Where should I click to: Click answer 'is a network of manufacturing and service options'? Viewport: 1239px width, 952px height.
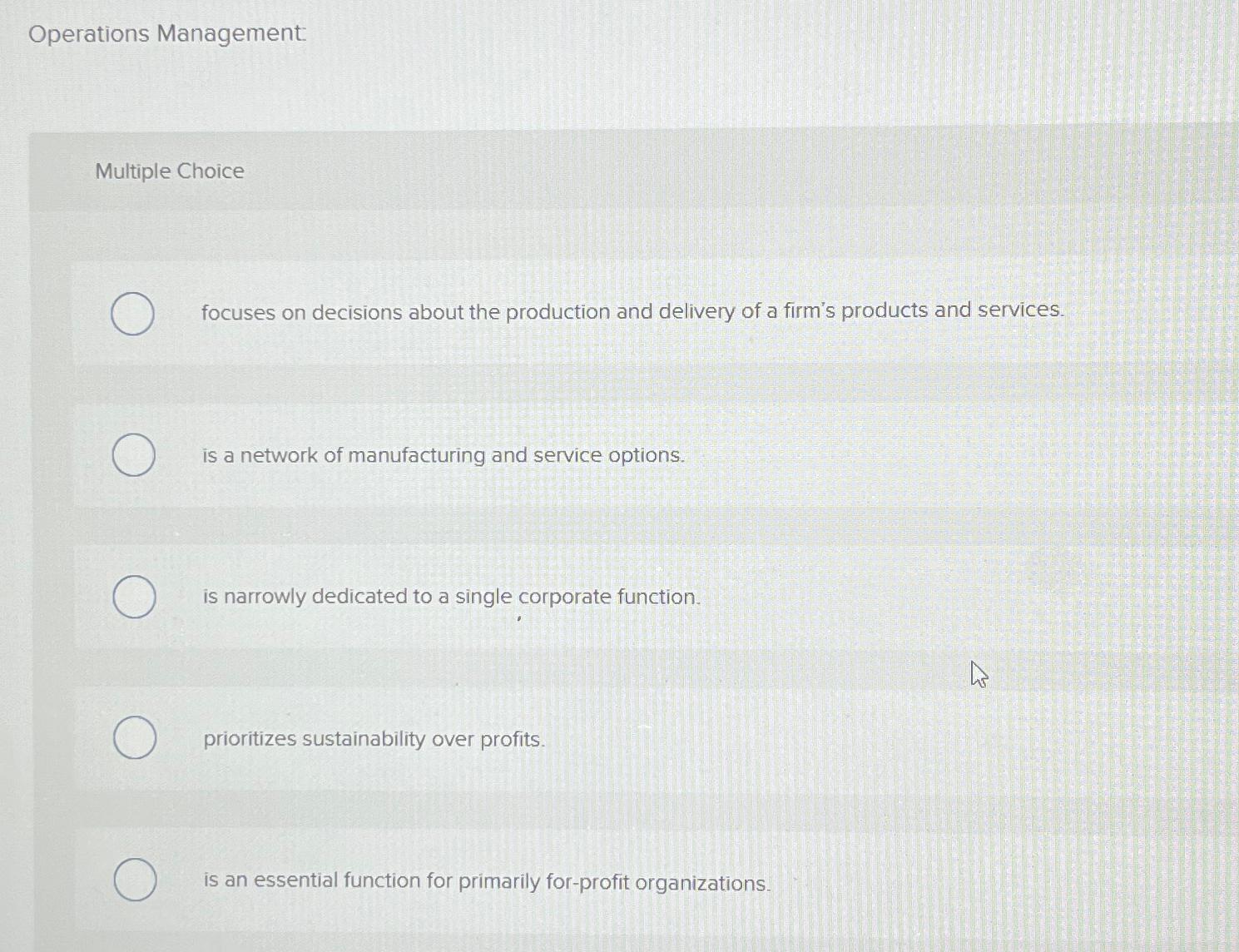click(x=442, y=455)
